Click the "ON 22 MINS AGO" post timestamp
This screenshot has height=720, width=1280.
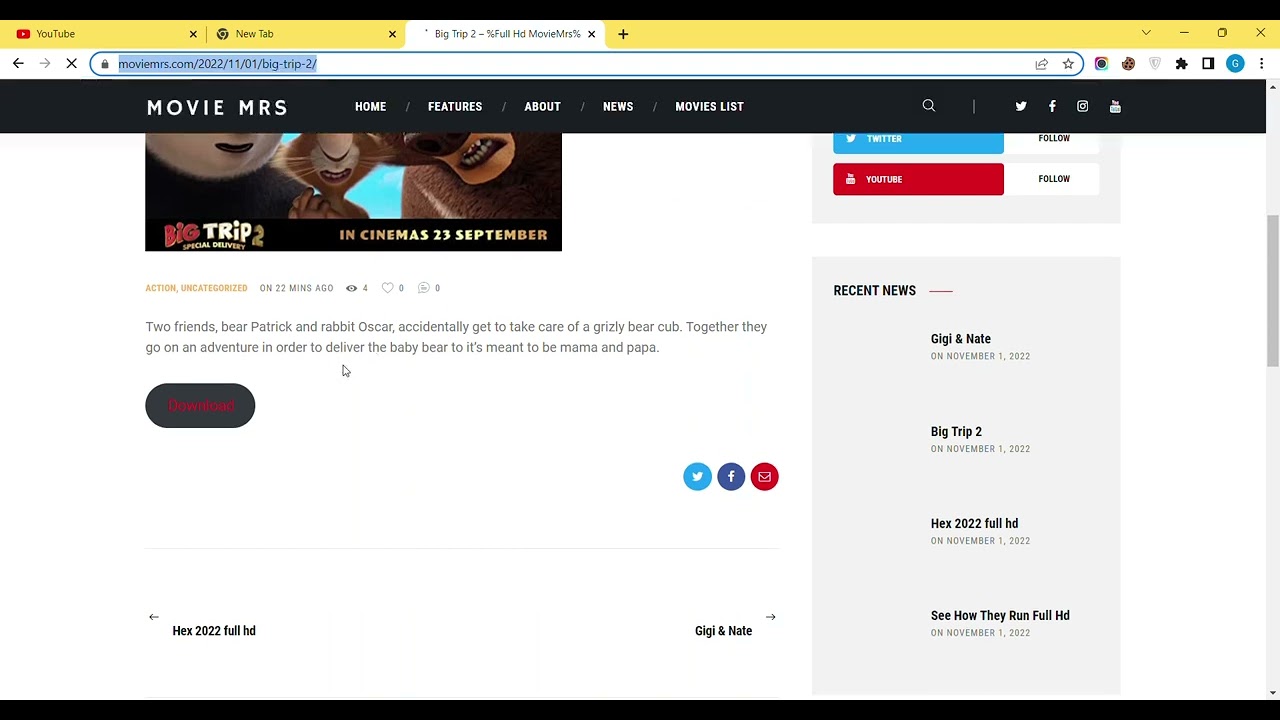click(296, 288)
